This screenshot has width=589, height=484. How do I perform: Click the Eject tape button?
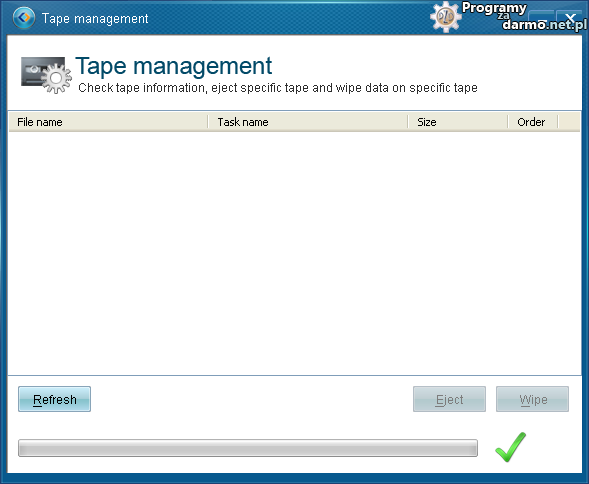[x=449, y=399]
